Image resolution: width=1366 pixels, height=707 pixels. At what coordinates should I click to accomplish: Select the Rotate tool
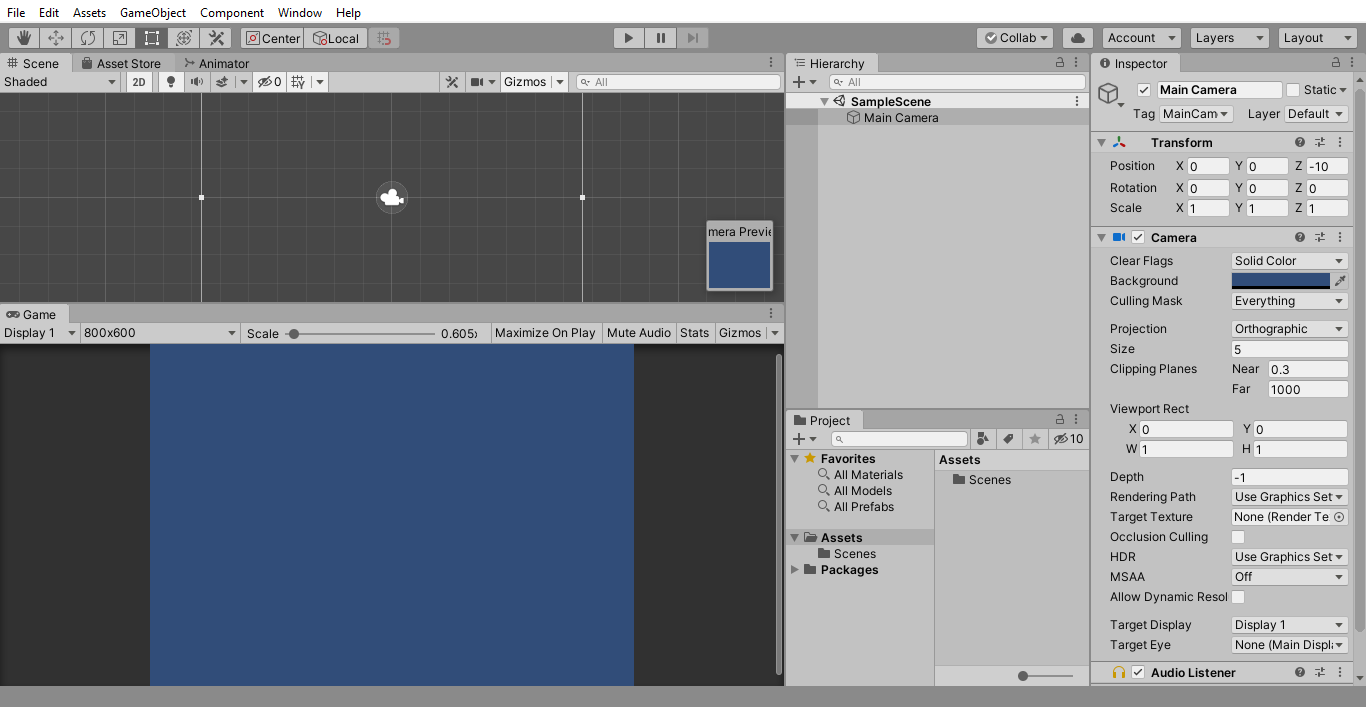pos(88,38)
